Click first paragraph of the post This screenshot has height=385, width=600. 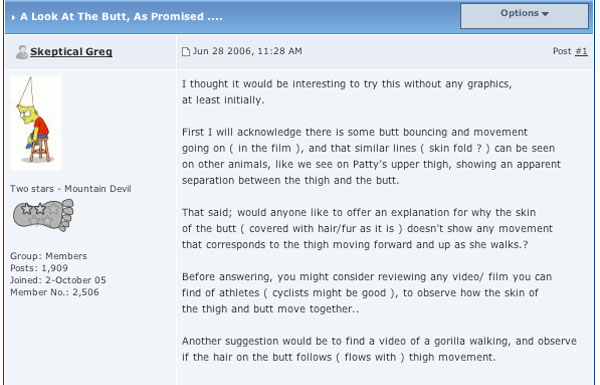click(347, 92)
